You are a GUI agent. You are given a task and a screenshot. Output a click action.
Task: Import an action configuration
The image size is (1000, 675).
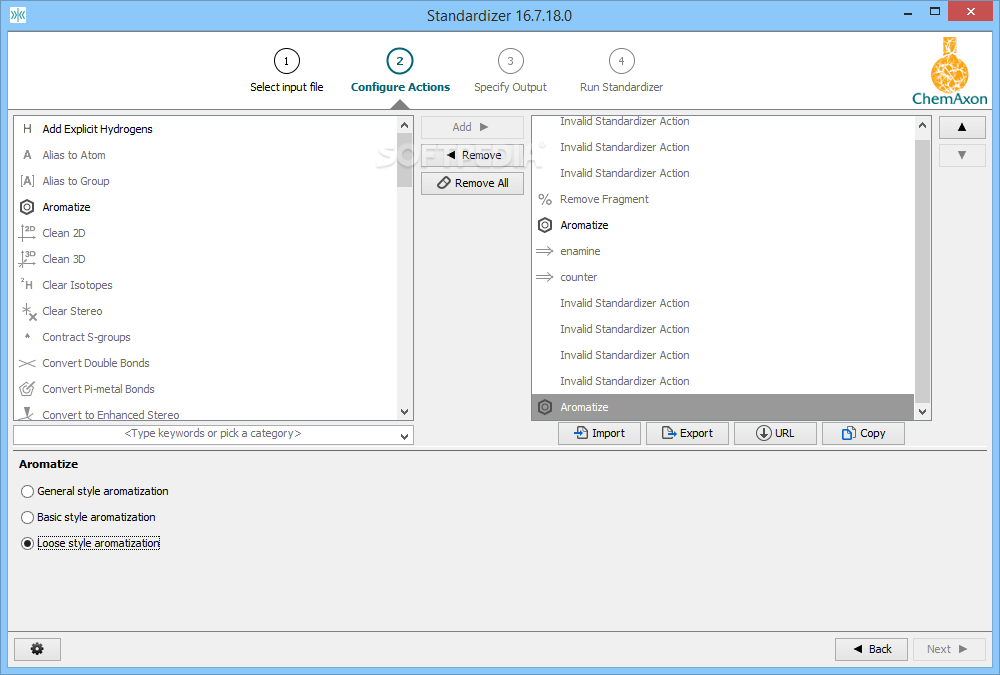click(599, 433)
